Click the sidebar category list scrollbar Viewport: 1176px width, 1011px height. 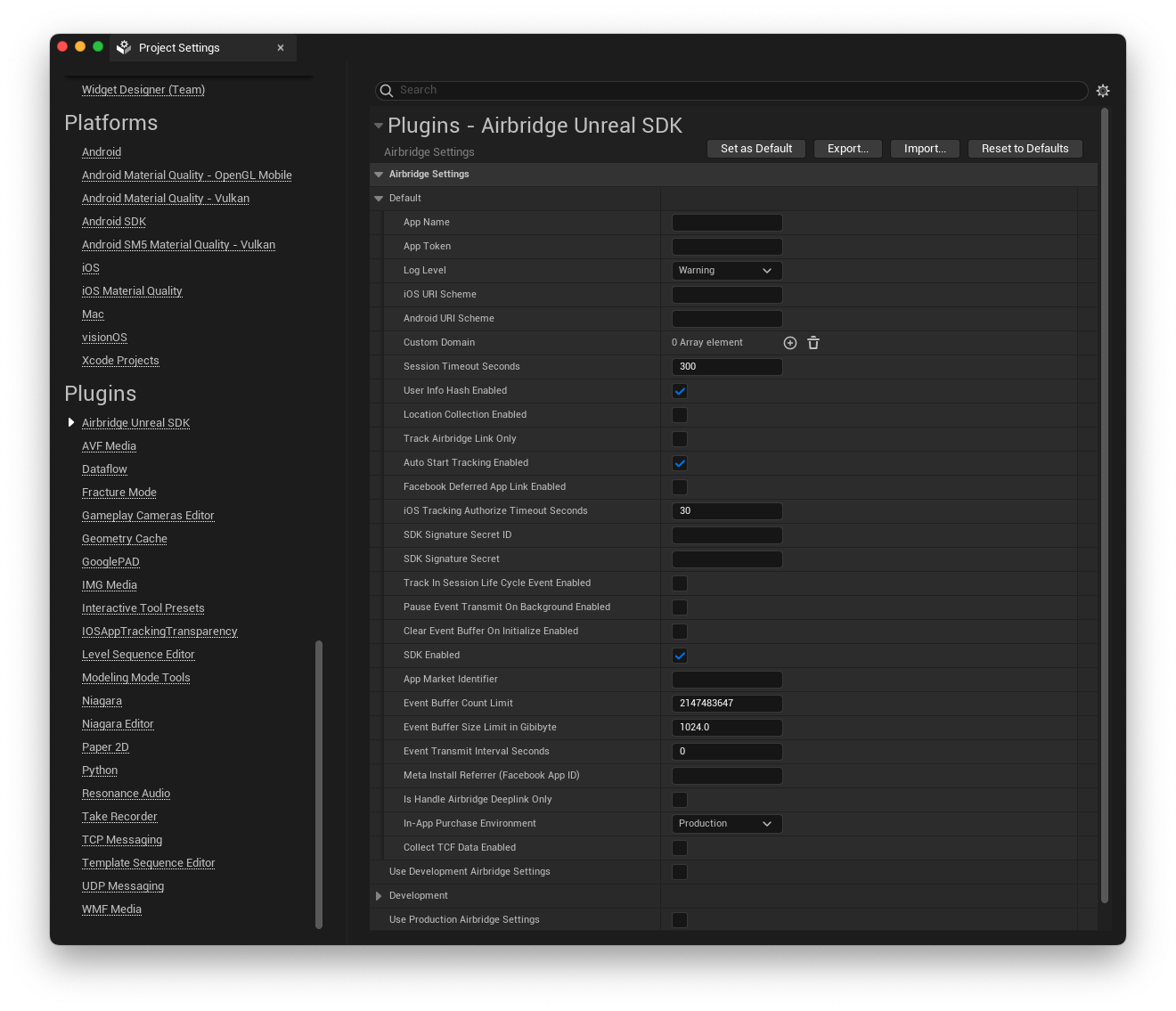[x=319, y=785]
